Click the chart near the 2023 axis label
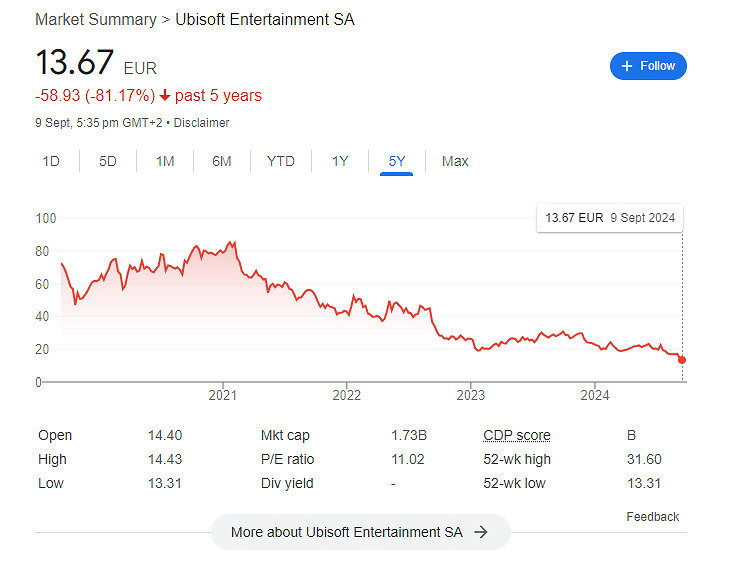This screenshot has height=574, width=736. click(x=471, y=340)
